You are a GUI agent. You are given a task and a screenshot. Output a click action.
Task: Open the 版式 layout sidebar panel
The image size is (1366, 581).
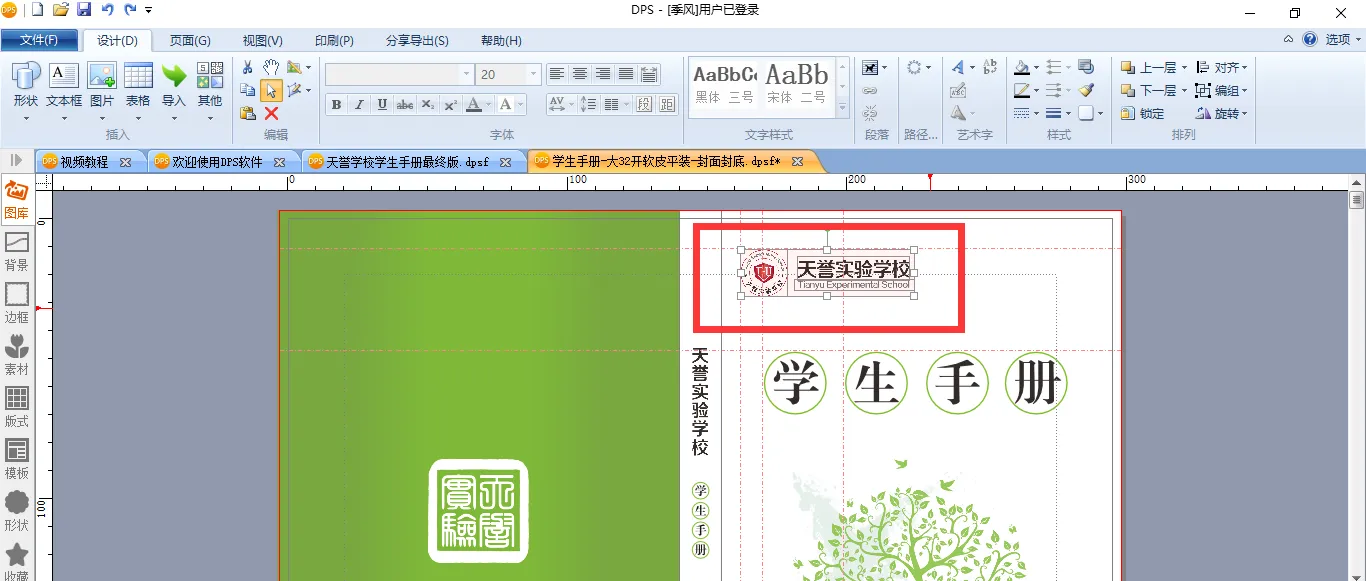pos(16,407)
